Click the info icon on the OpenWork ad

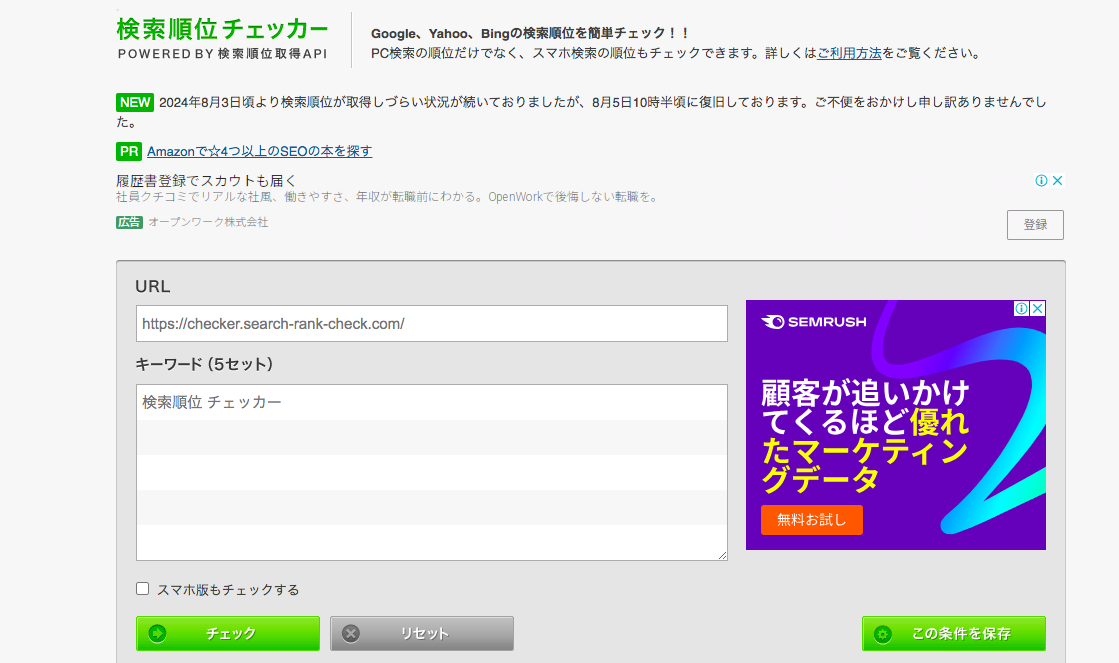1041,181
